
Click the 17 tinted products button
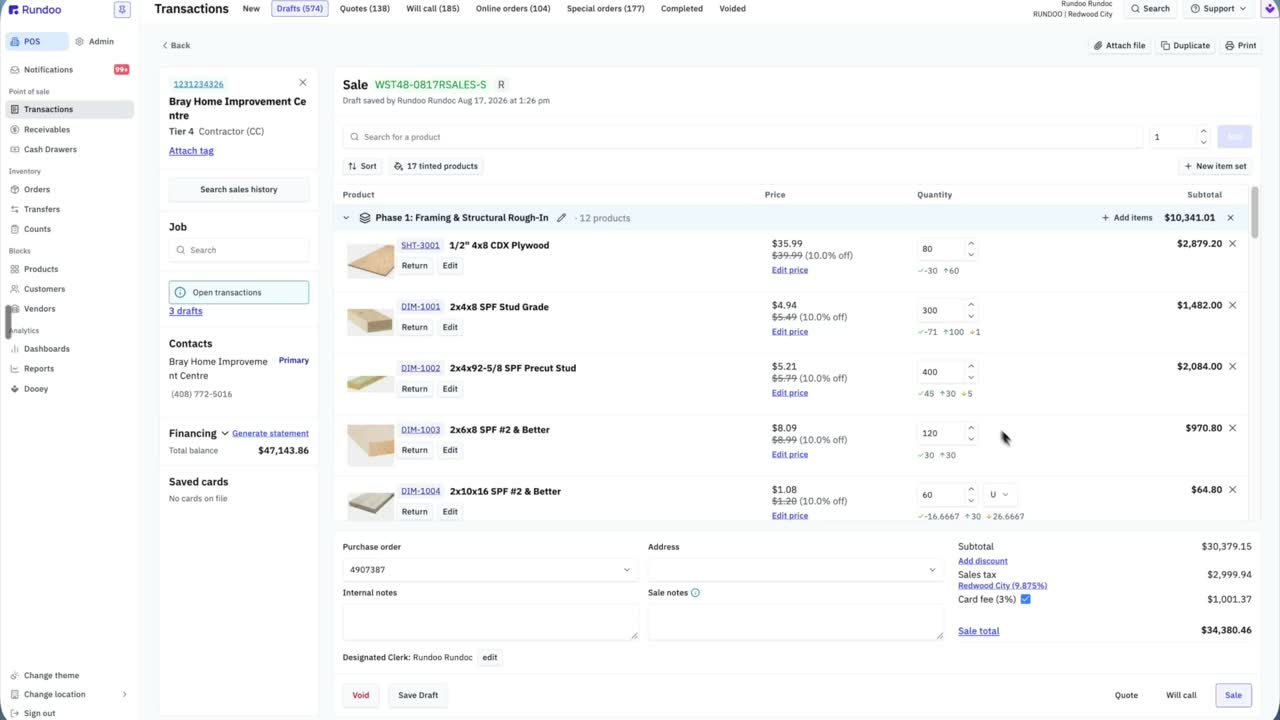click(x=436, y=166)
